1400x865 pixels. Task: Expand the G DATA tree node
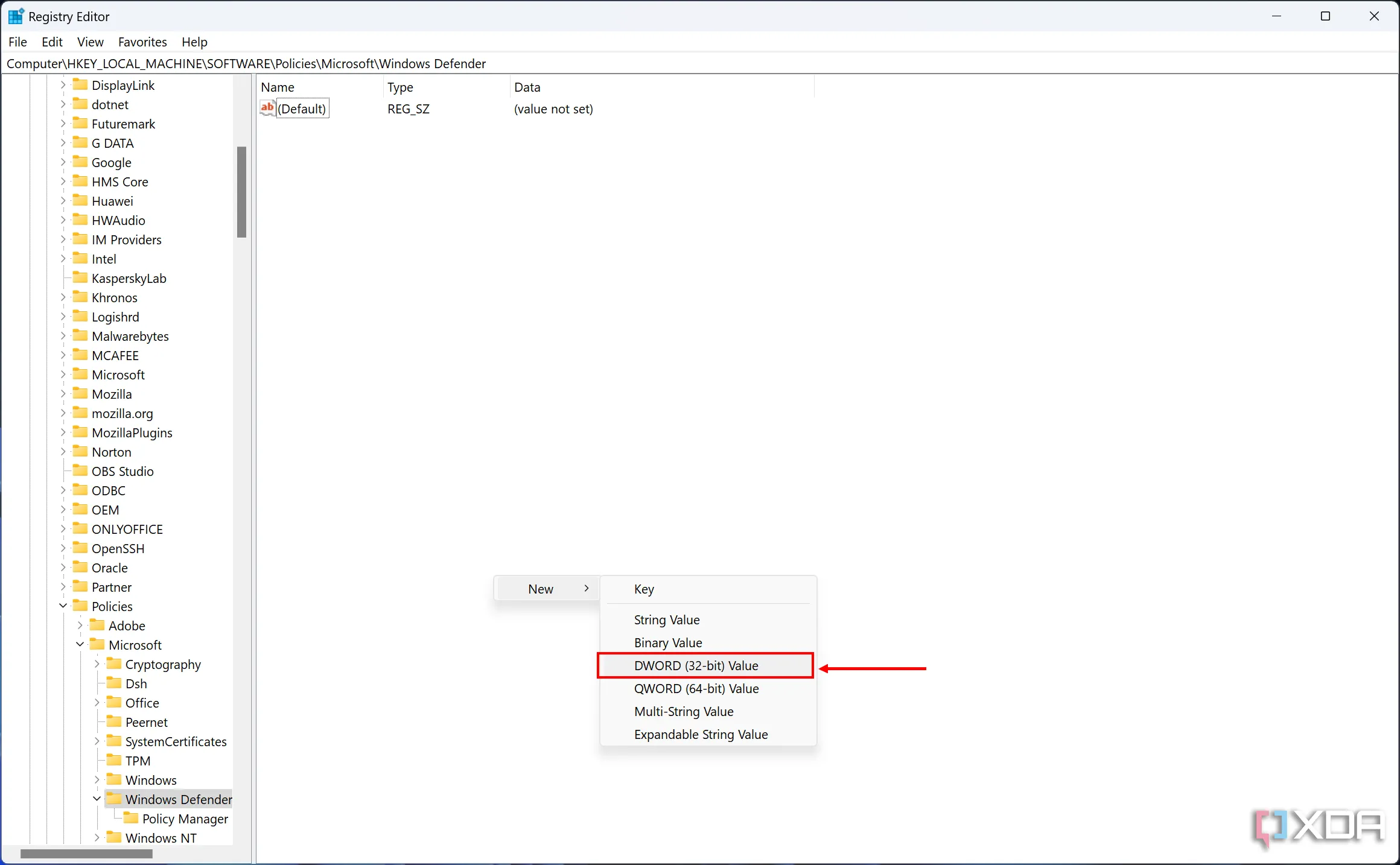pyautogui.click(x=63, y=143)
